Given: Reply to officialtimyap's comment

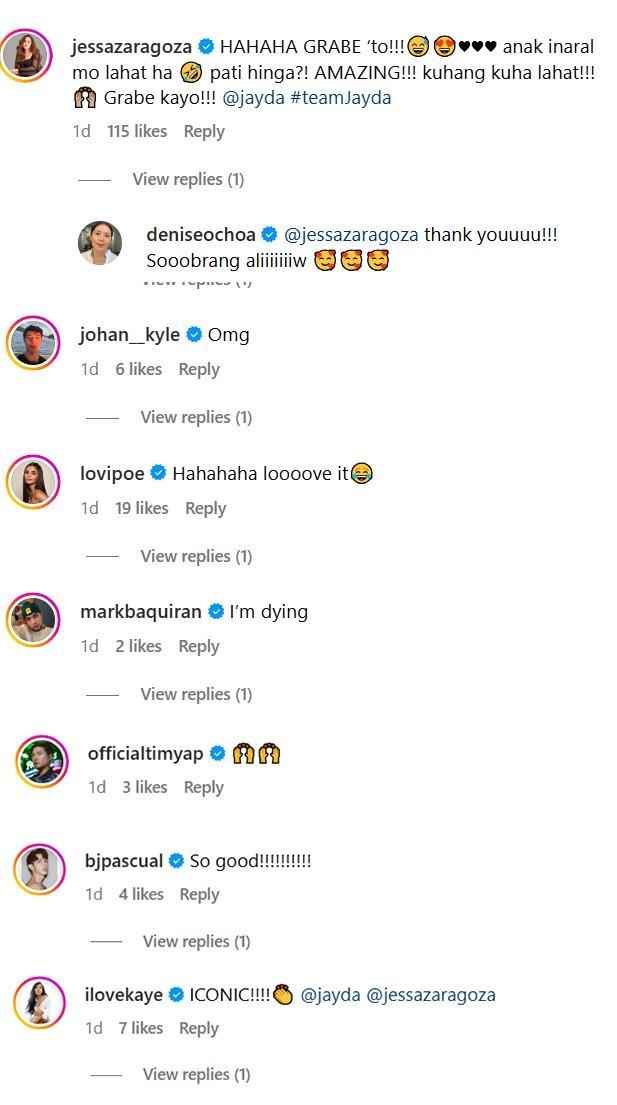Looking at the screenshot, I should point(203,787).
